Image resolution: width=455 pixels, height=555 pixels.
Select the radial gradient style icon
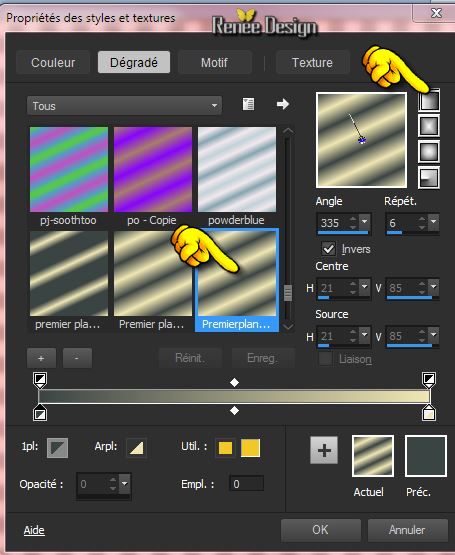point(429,178)
